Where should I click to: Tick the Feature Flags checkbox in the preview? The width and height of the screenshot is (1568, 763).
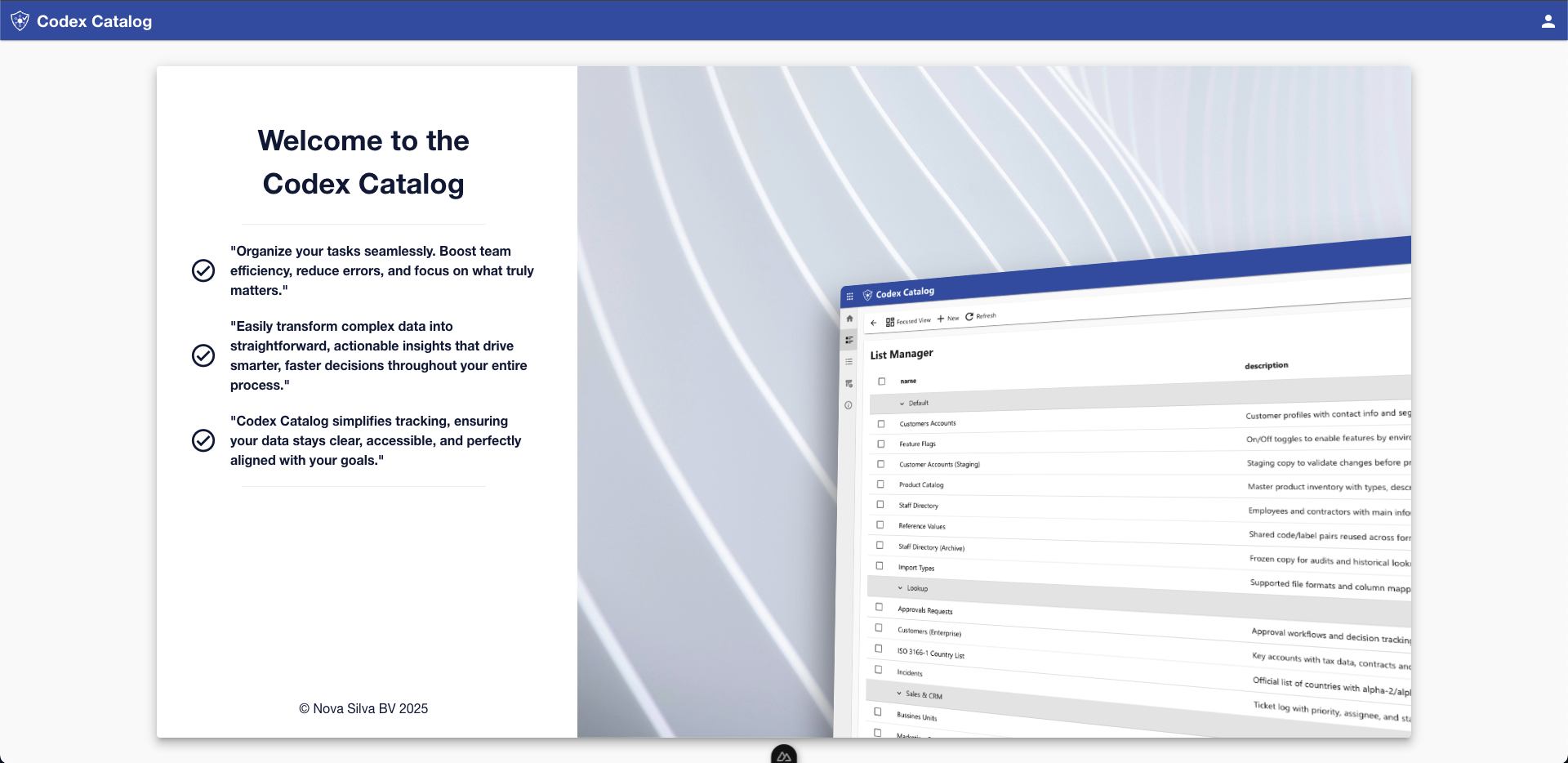point(881,444)
